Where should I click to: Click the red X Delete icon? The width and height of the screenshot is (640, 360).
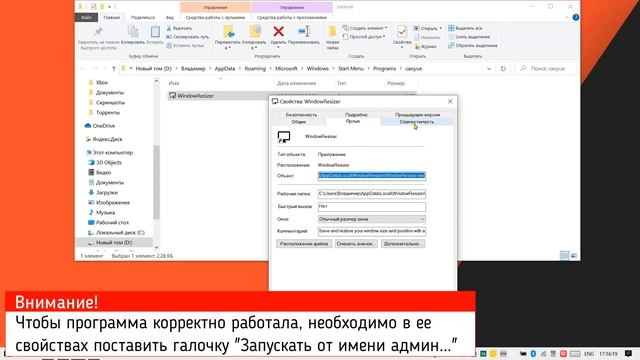[x=278, y=31]
